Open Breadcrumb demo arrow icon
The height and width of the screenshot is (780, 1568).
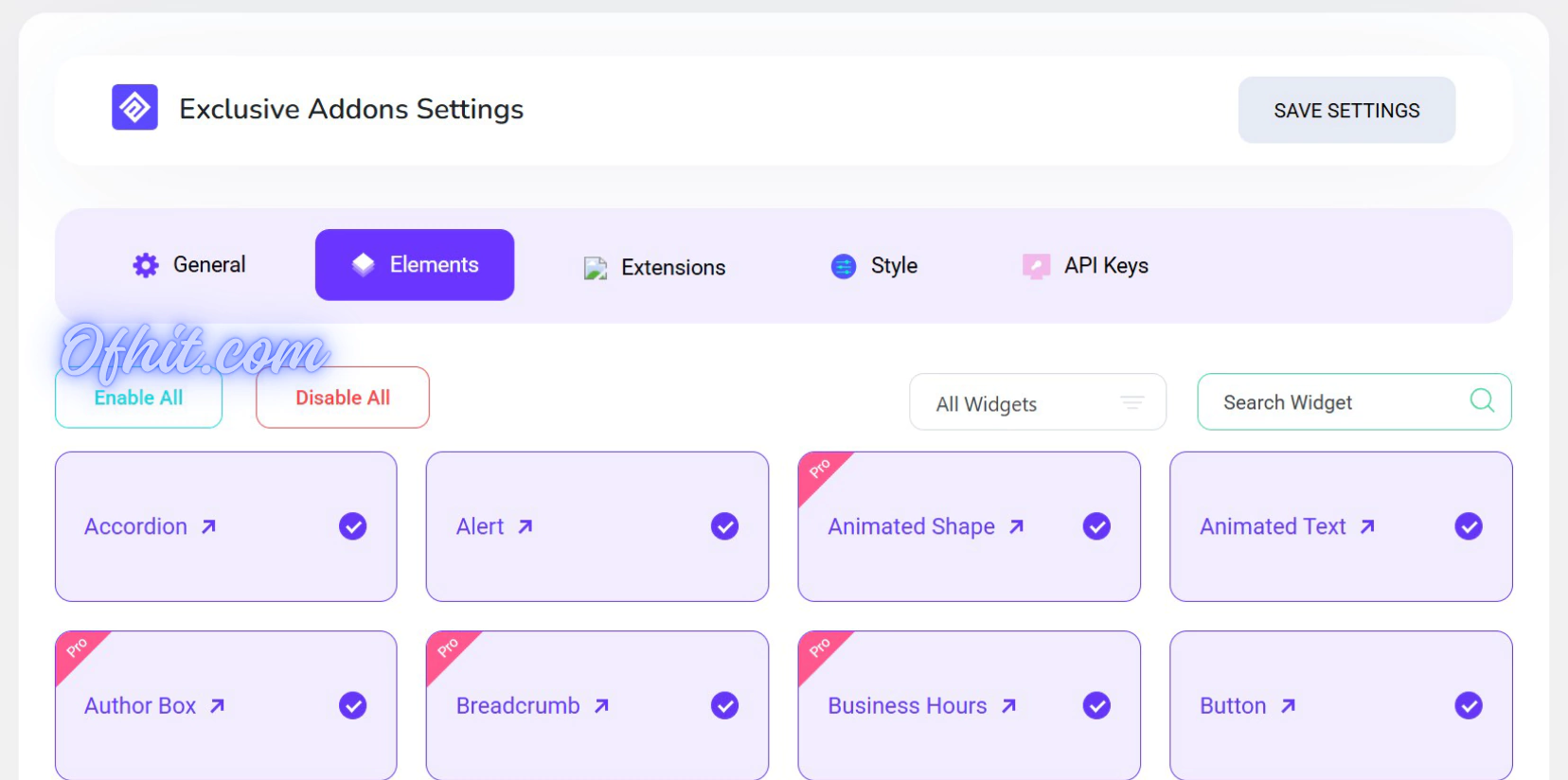tap(601, 706)
